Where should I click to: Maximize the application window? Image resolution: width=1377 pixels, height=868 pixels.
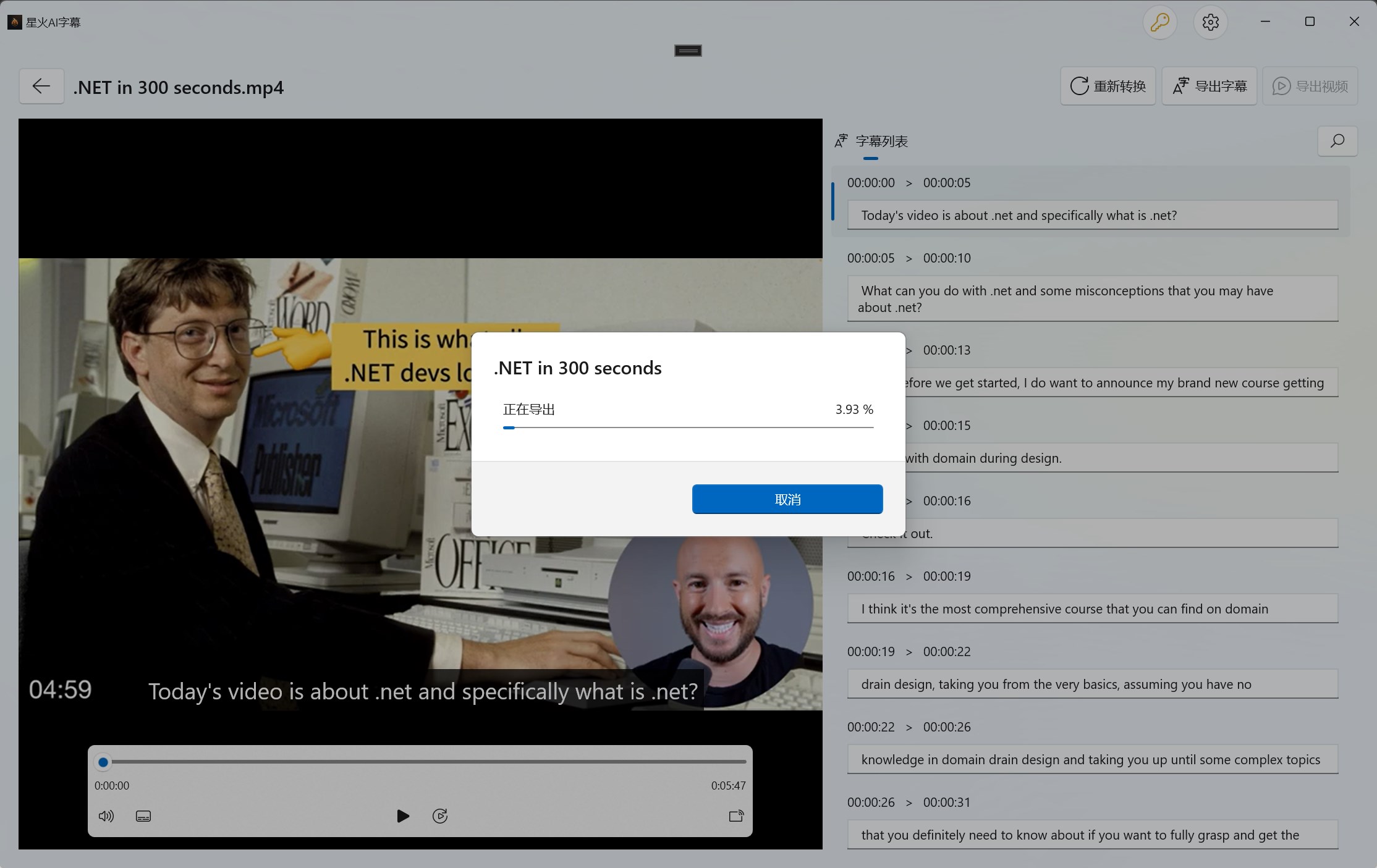tap(1310, 22)
